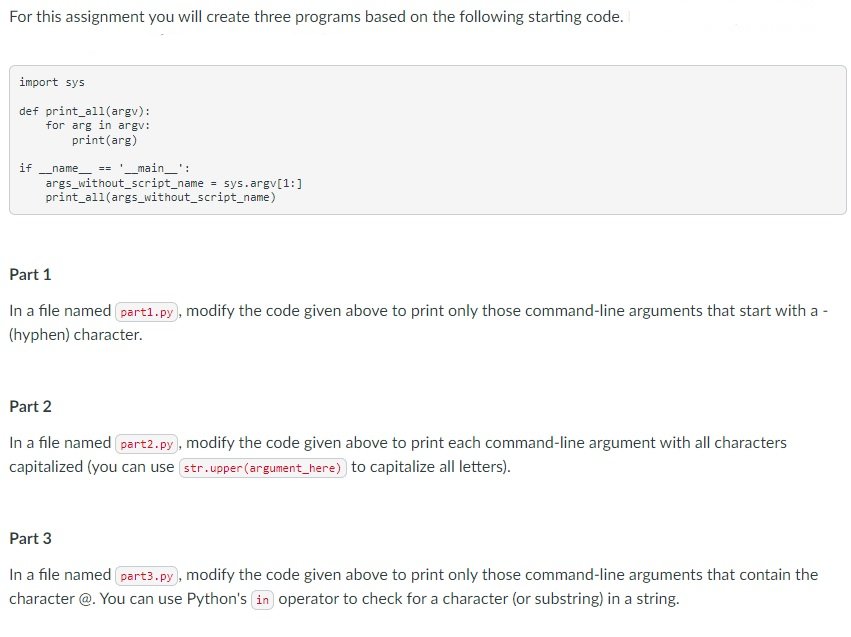The image size is (851, 637).
Task: Click the part2.py inline code label
Action: pos(146,443)
